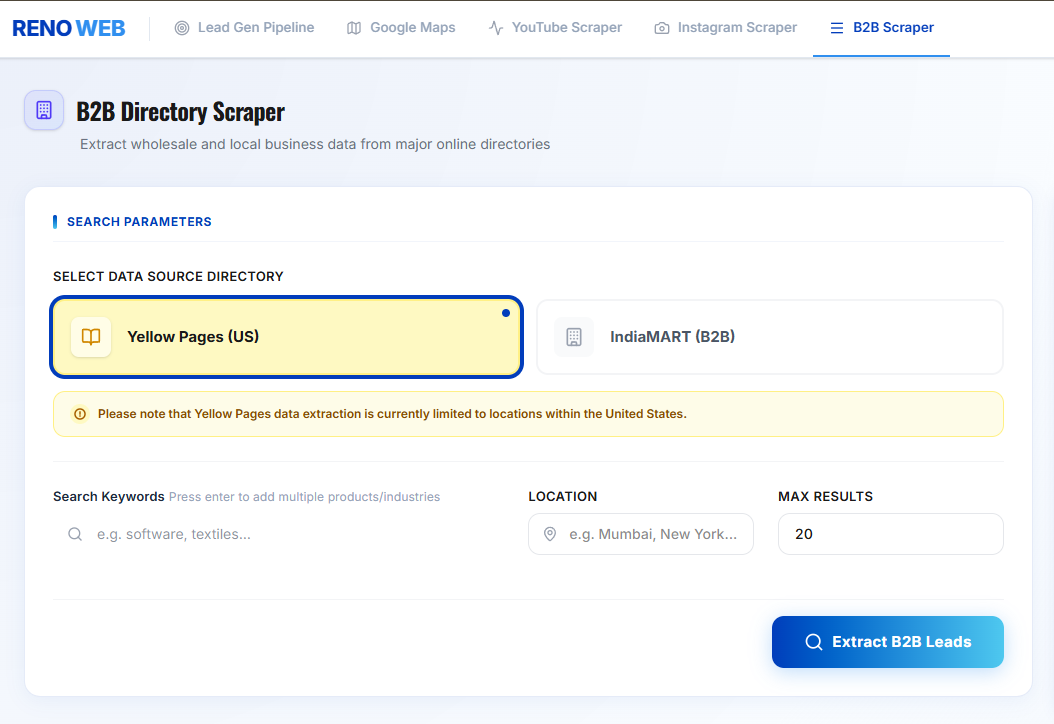Click the Yellow Pages open book icon

[x=91, y=337]
